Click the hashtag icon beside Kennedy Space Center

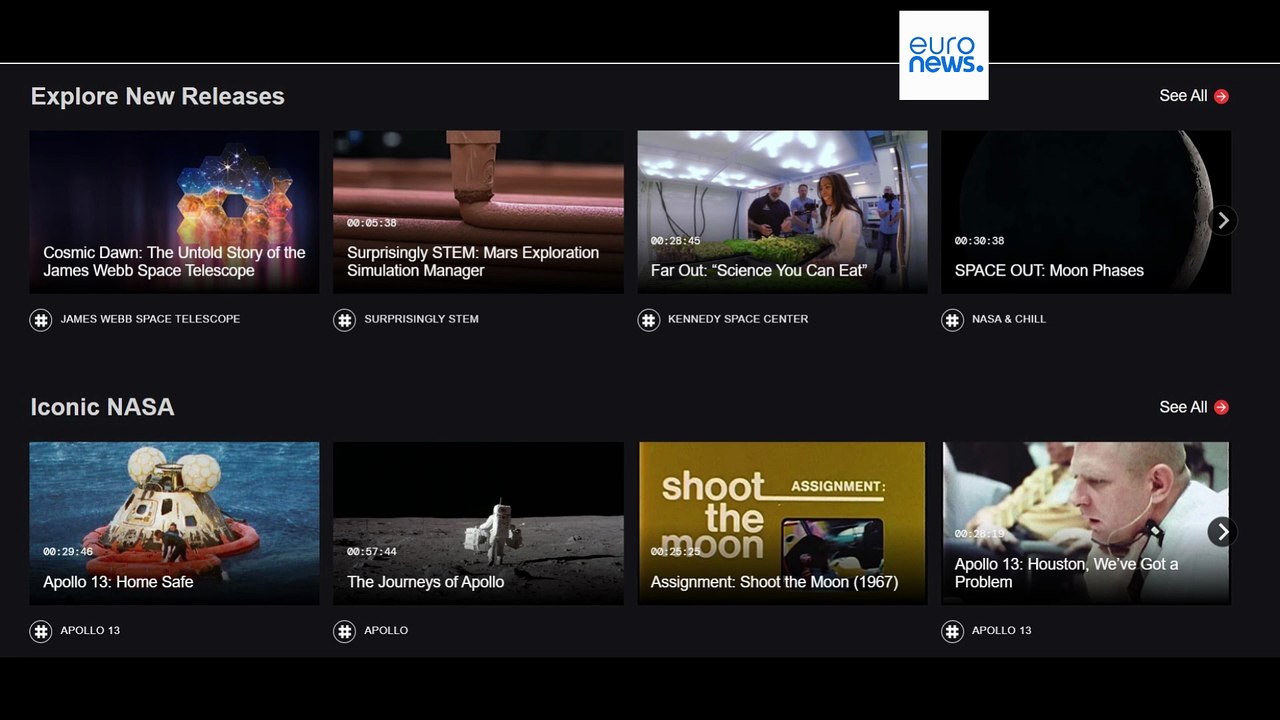tap(648, 320)
